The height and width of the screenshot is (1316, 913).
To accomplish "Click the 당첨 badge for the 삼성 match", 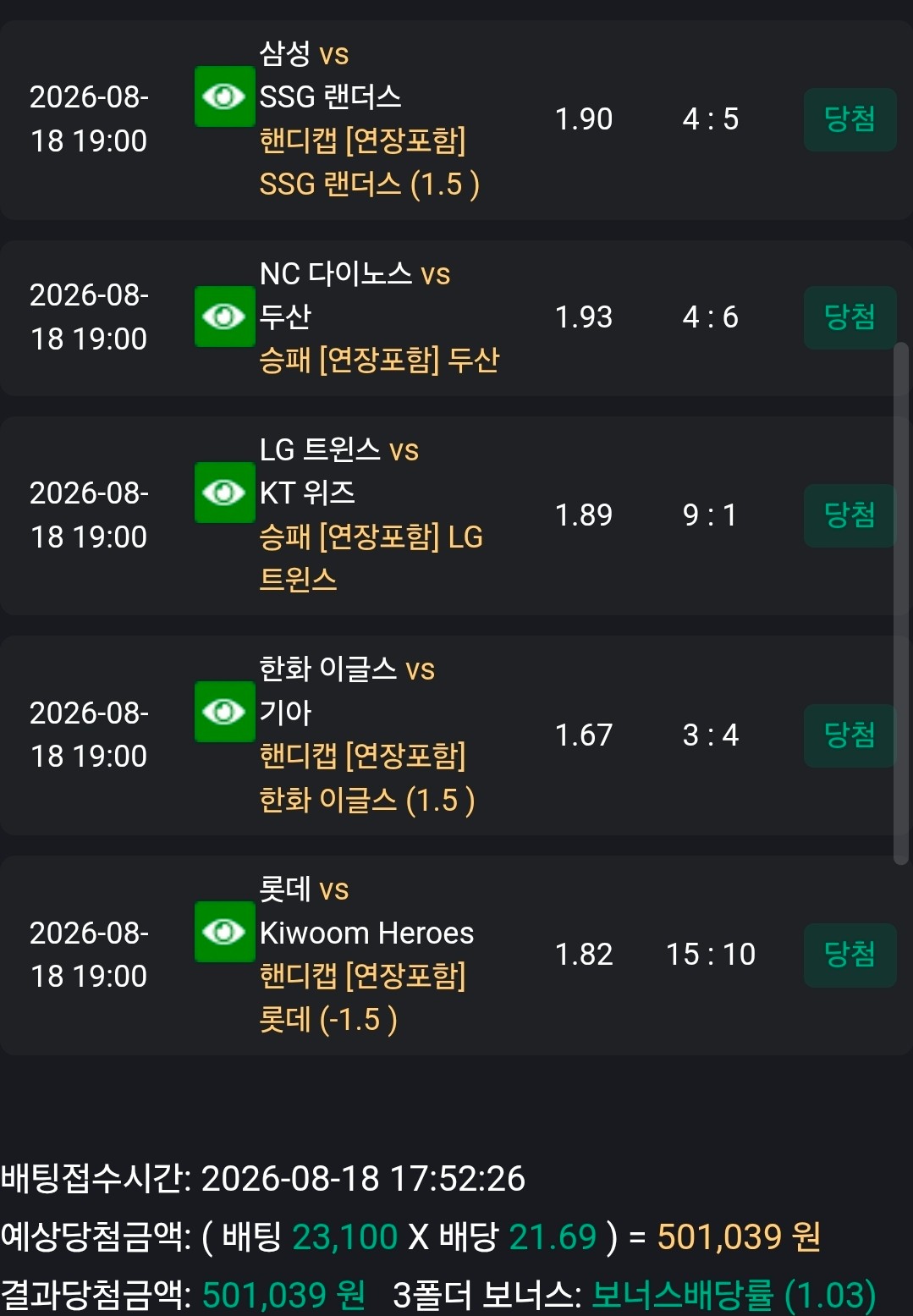I will pyautogui.click(x=850, y=119).
